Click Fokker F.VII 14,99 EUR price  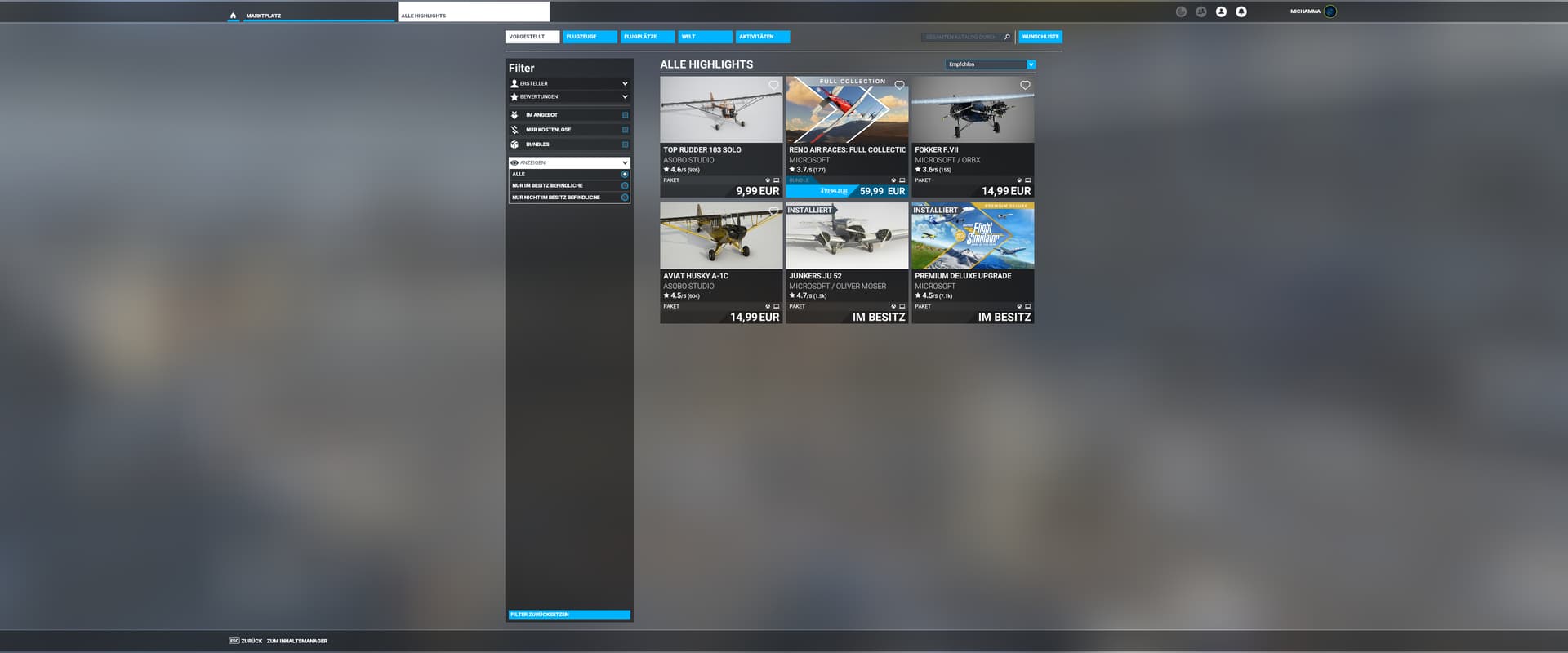pyautogui.click(x=1006, y=191)
